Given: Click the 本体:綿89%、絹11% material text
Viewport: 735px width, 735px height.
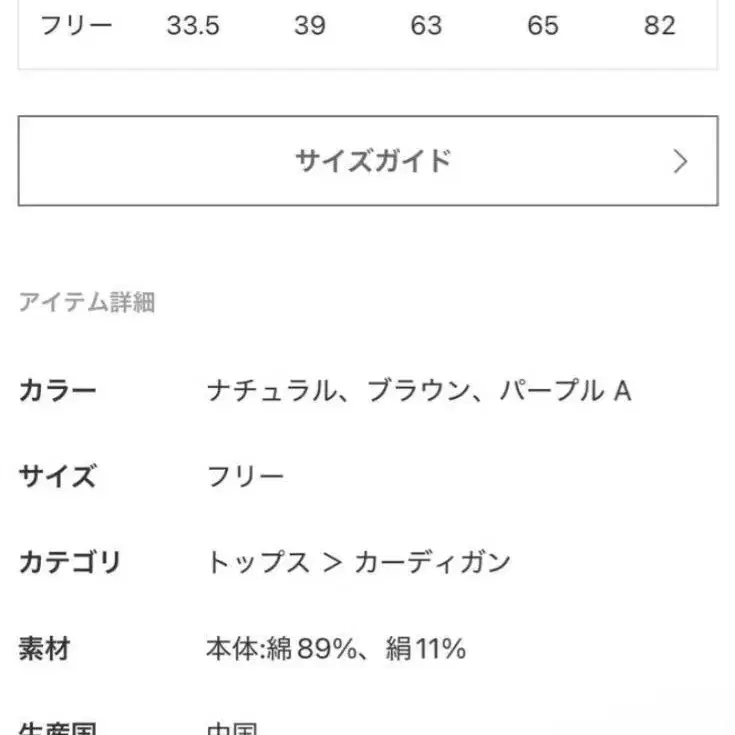Looking at the screenshot, I should [x=336, y=650].
